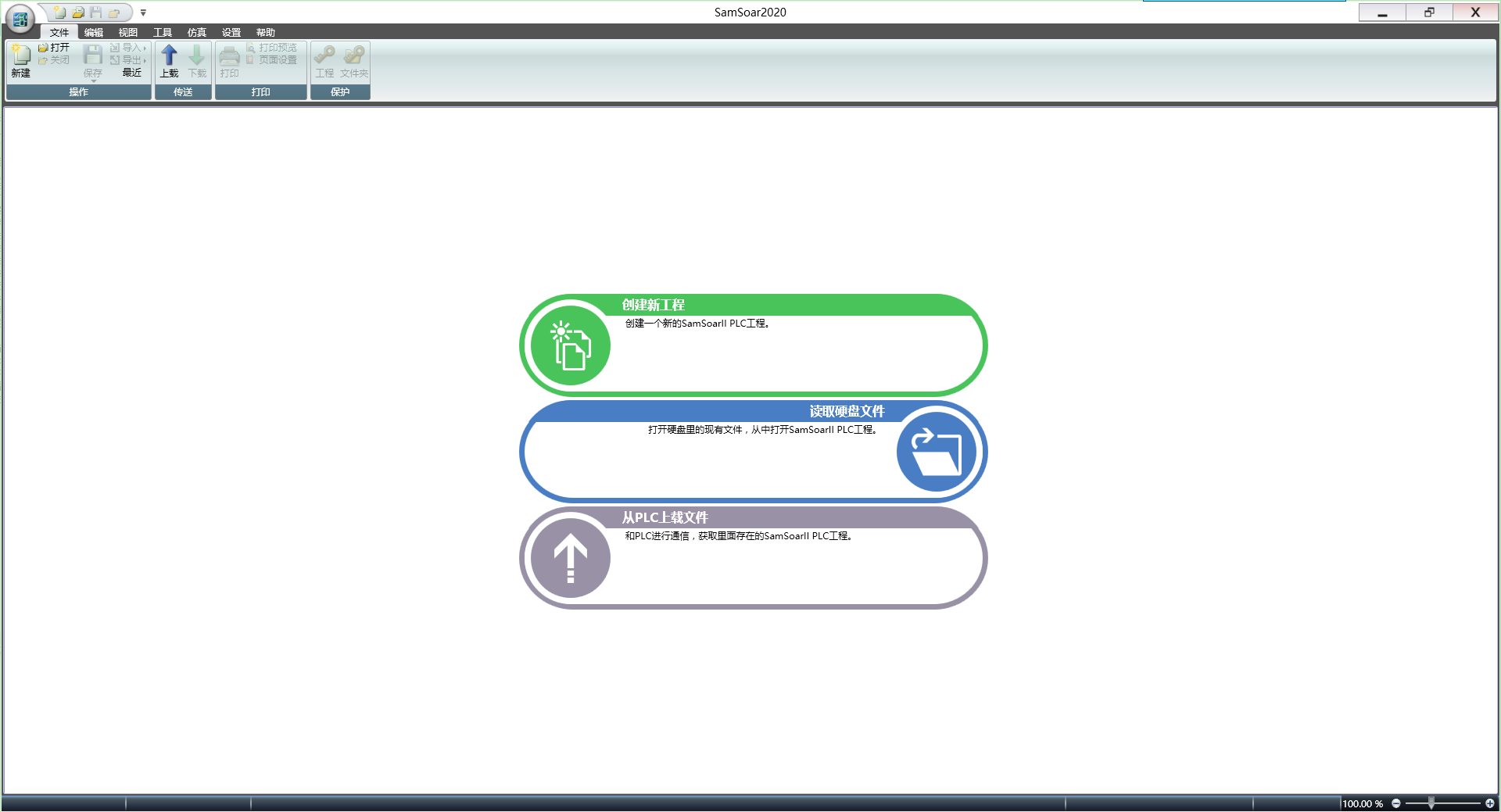Click quick-access Close project icon
Image resolution: width=1501 pixels, height=812 pixels.
click(114, 13)
